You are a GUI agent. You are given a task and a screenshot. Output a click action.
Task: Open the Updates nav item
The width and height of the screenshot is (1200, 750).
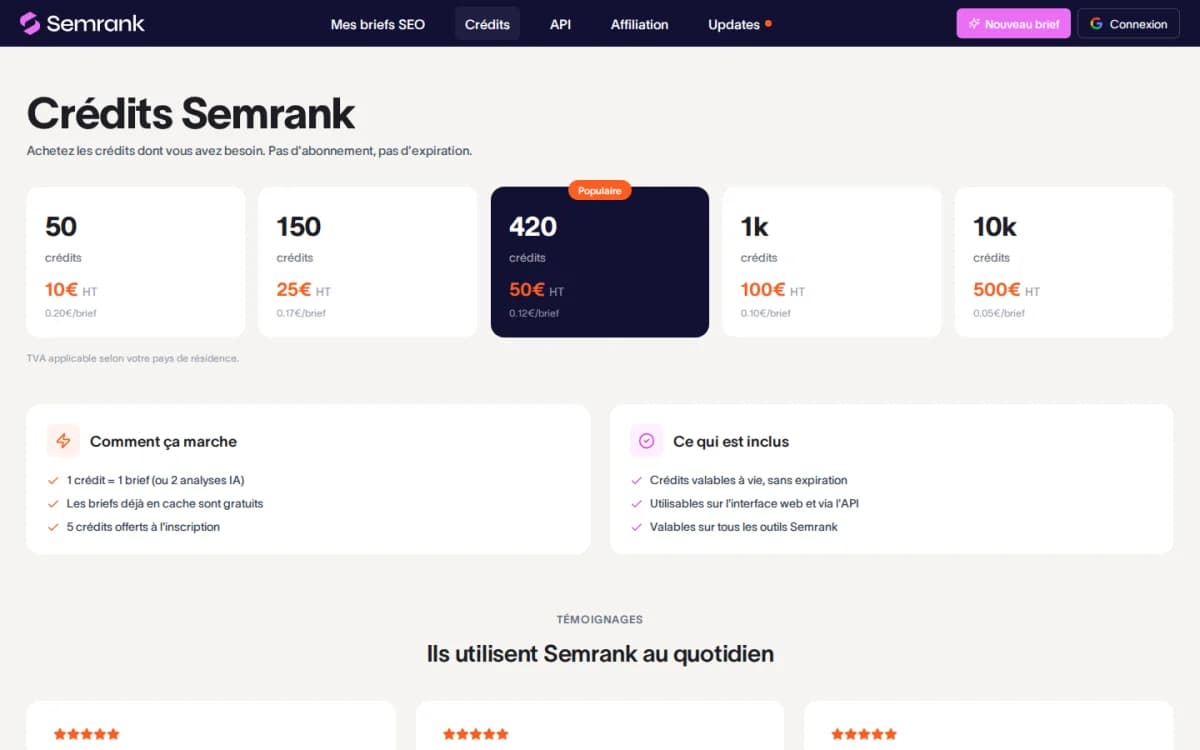(740, 24)
